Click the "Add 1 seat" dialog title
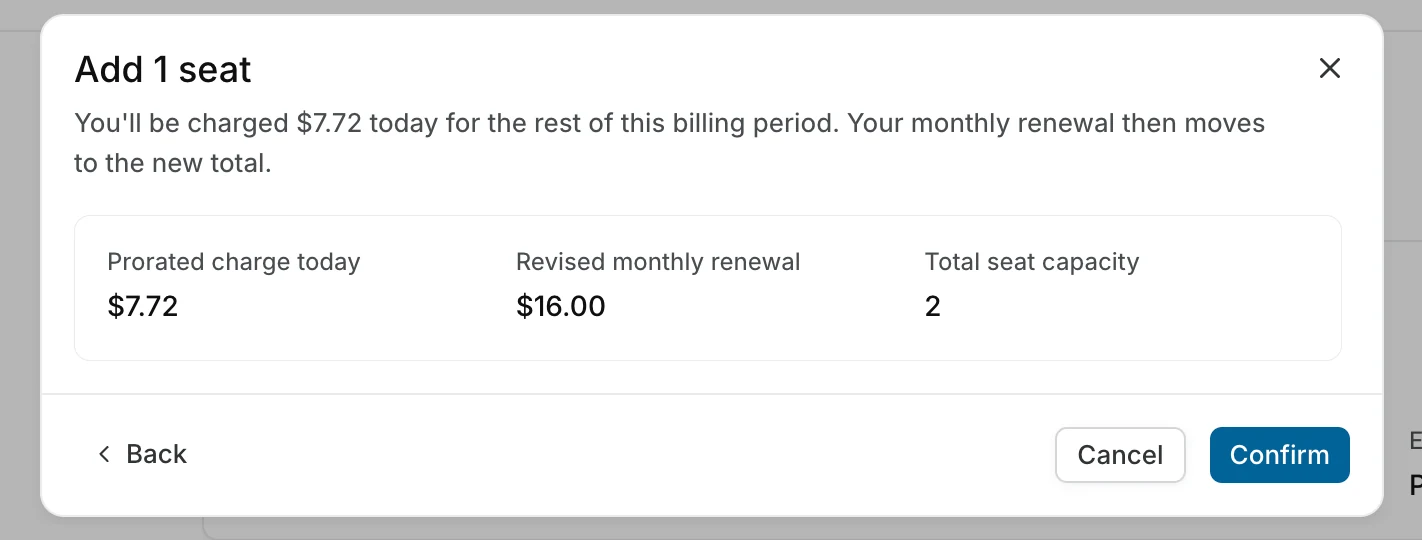1422x540 pixels. (163, 69)
